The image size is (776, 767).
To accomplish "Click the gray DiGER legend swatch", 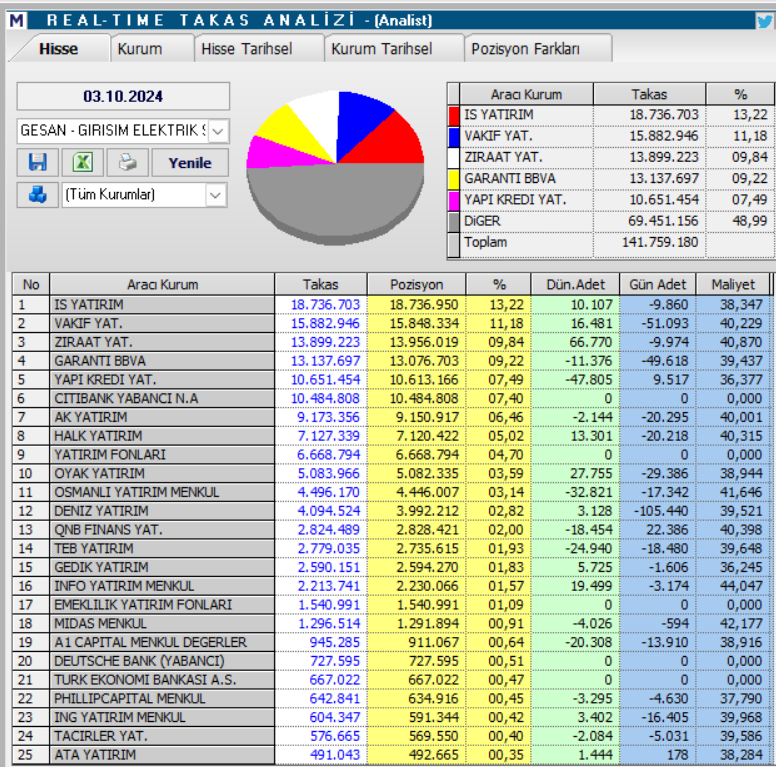I will [x=454, y=222].
